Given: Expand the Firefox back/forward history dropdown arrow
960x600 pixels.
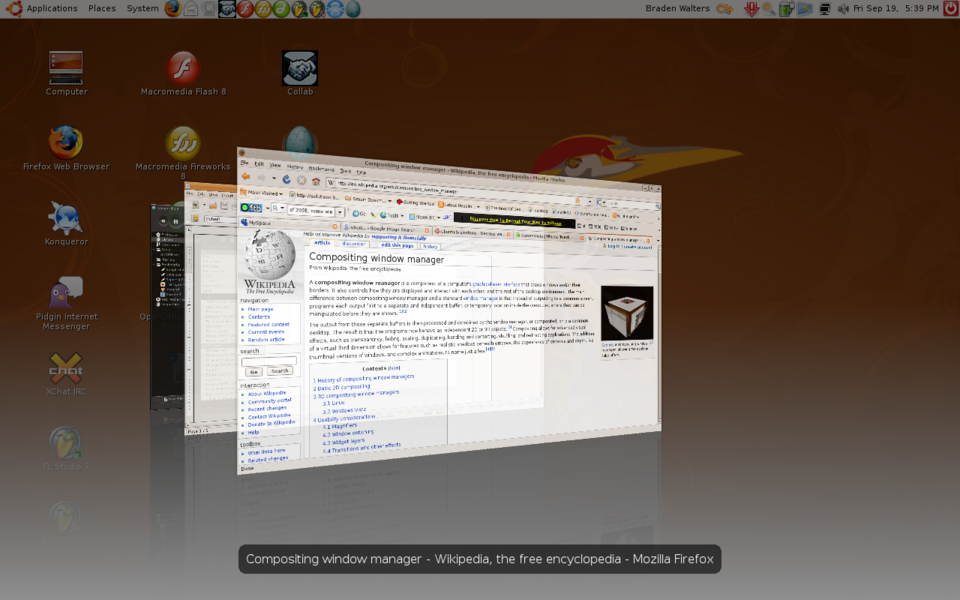Looking at the screenshot, I should 274,178.
